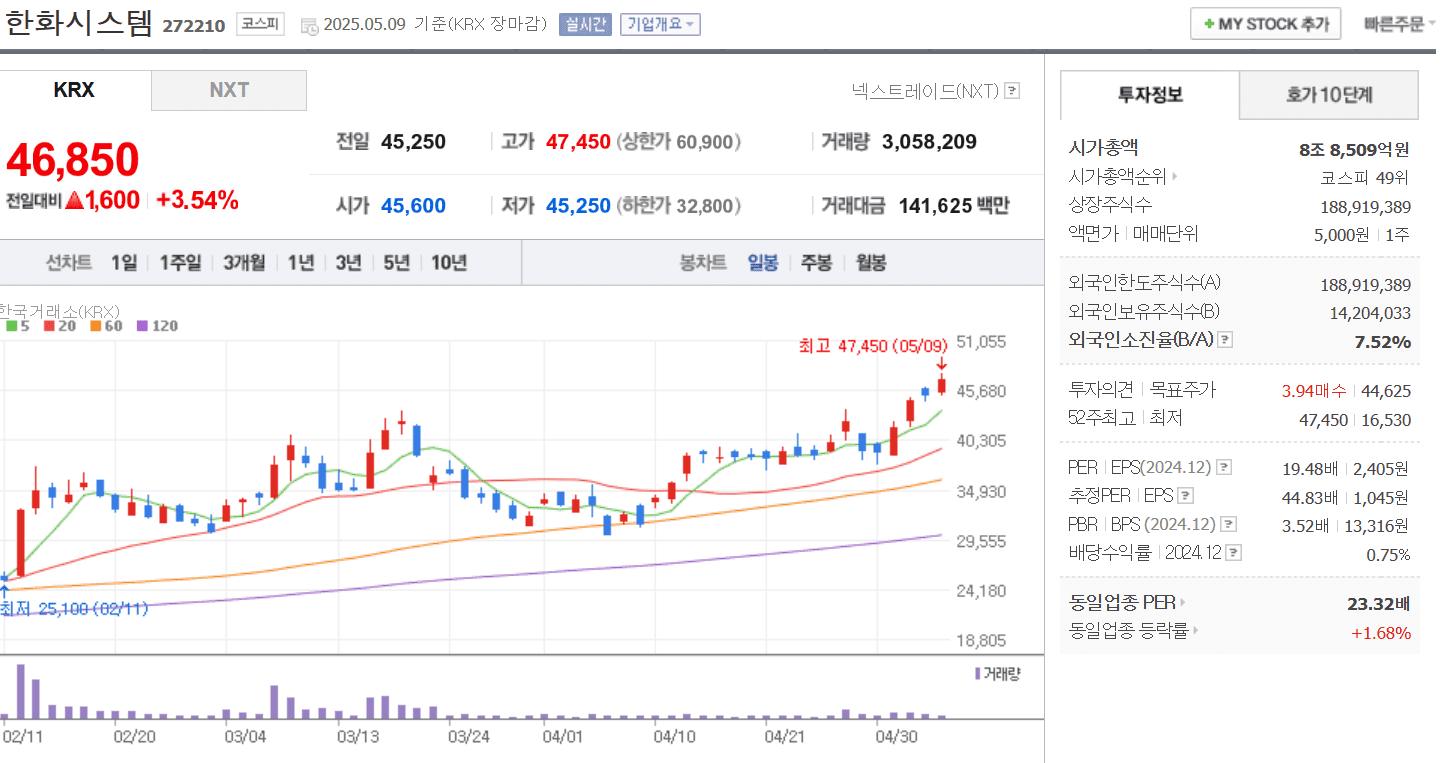Show the 5년 line chart

(397, 263)
